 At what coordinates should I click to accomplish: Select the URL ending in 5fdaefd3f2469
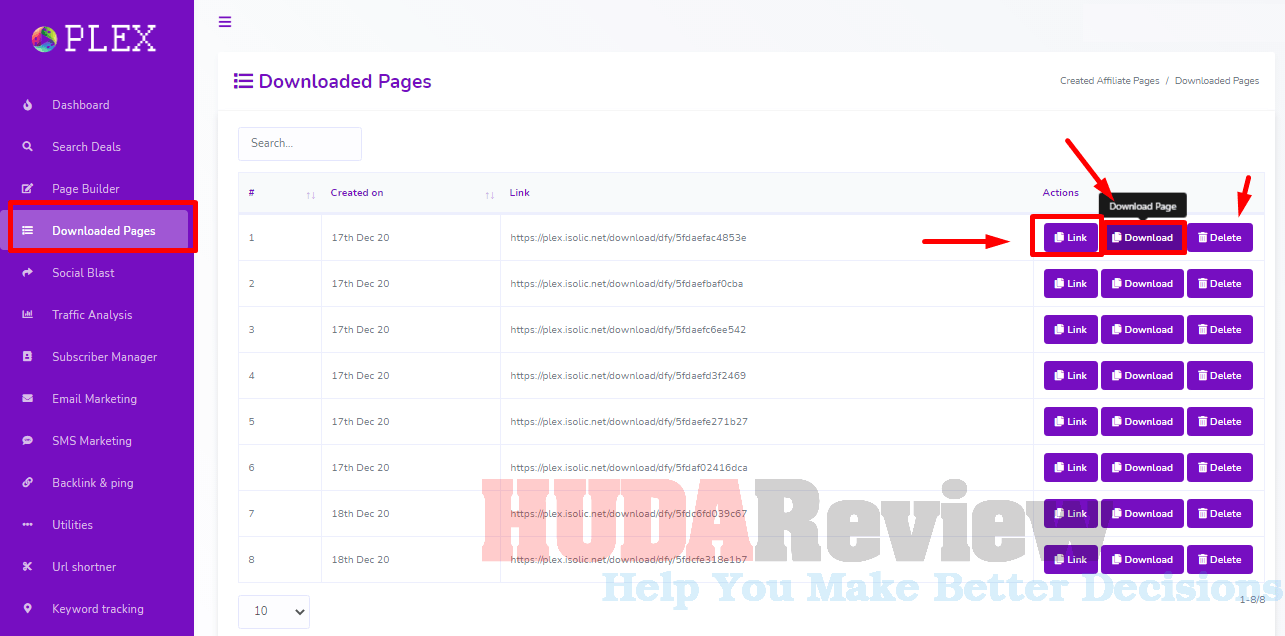(628, 376)
